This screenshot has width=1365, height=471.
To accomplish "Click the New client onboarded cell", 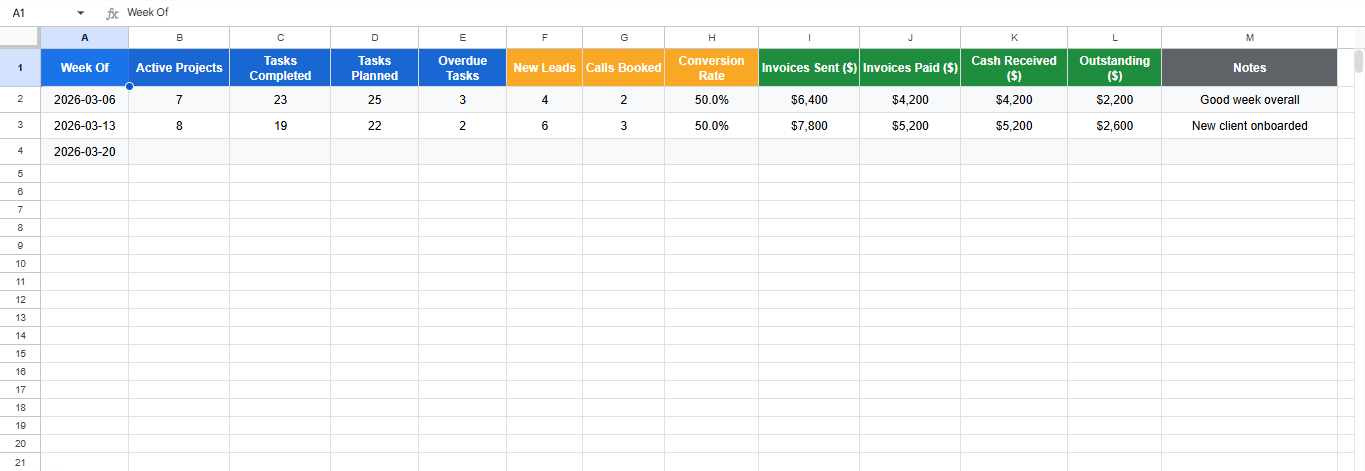I will (x=1249, y=126).
